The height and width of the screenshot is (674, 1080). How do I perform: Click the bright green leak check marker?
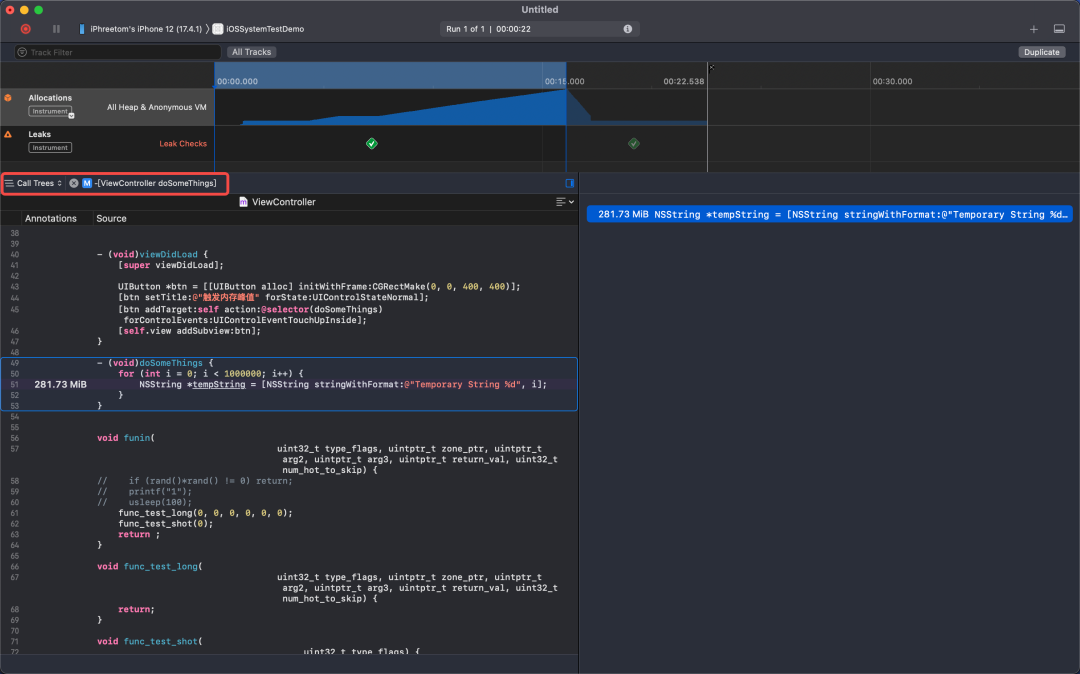point(372,144)
